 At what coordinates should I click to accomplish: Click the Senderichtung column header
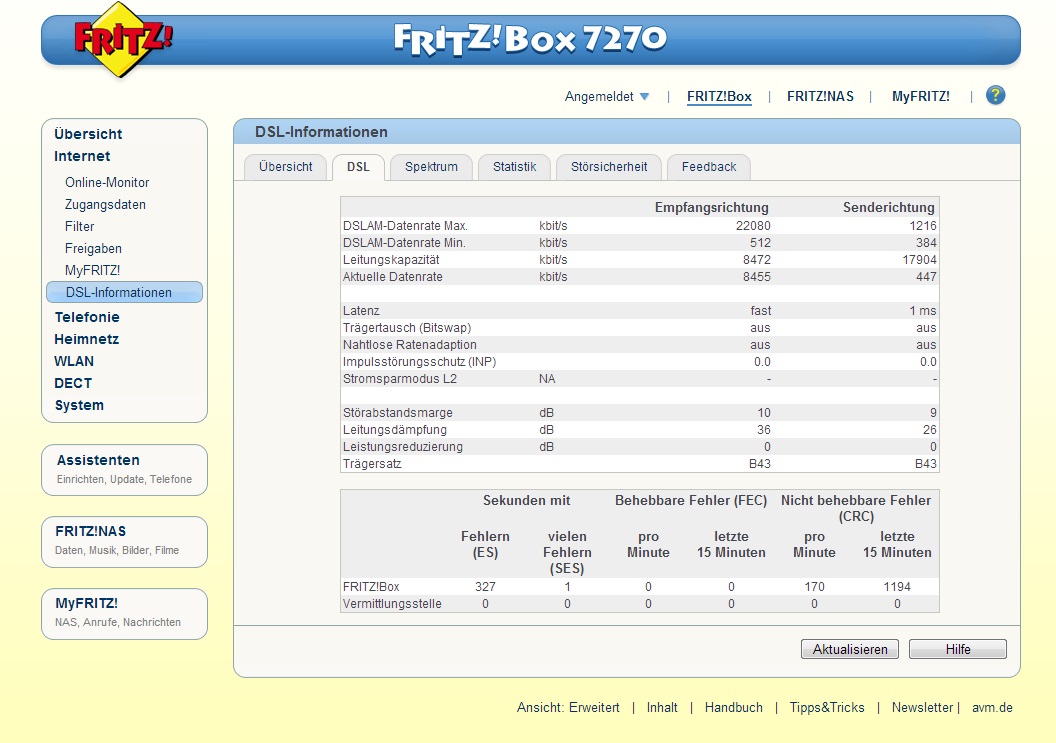coord(888,207)
